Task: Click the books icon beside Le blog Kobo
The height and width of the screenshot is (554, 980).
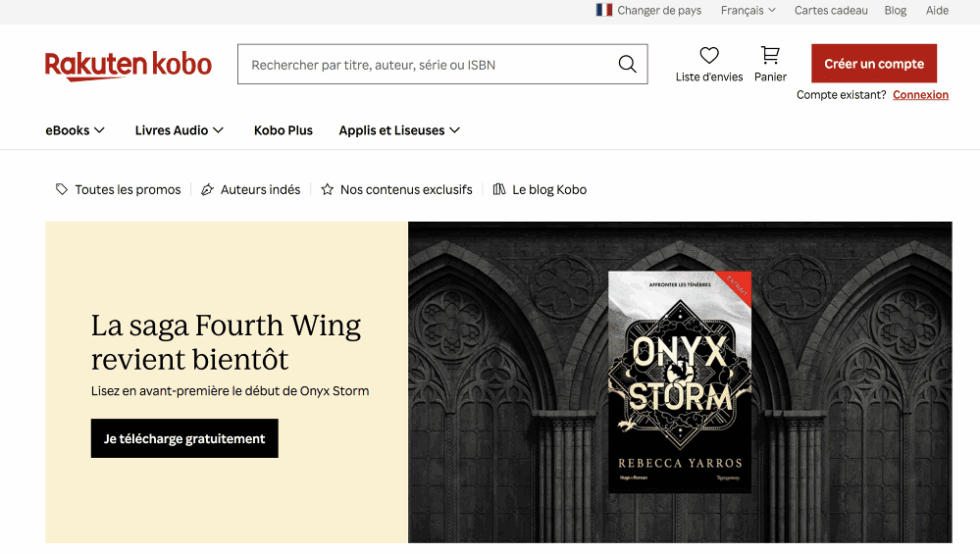Action: click(499, 189)
